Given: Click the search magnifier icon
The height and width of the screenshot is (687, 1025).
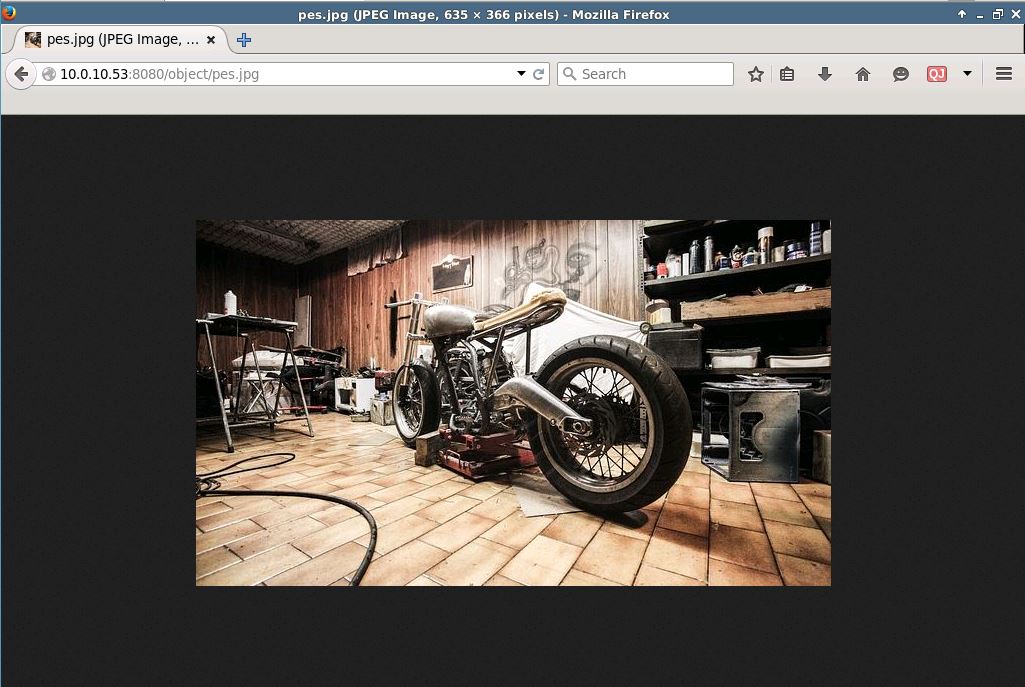Looking at the screenshot, I should click(x=569, y=74).
